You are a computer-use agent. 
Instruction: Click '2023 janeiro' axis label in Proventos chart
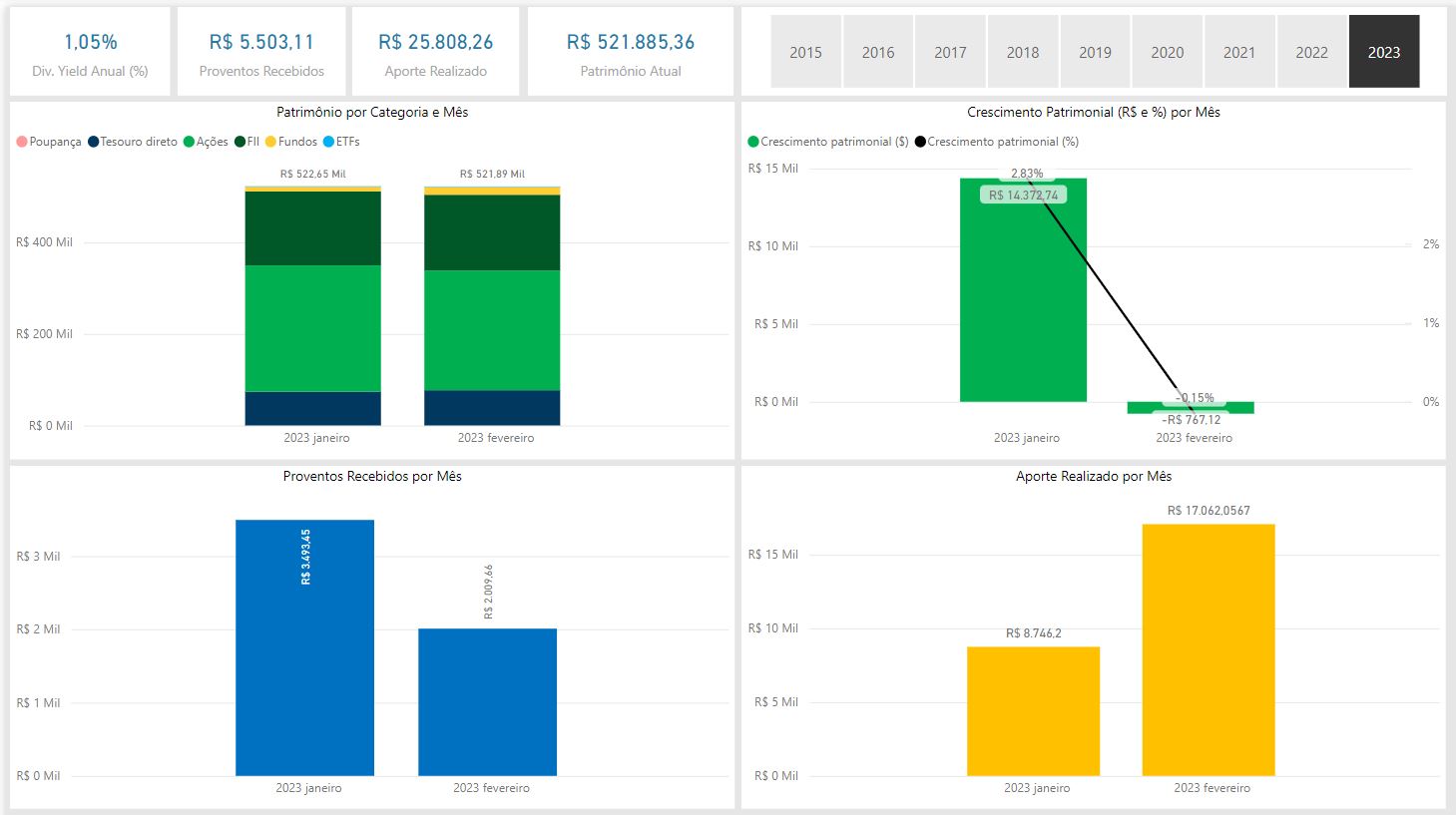pos(308,788)
